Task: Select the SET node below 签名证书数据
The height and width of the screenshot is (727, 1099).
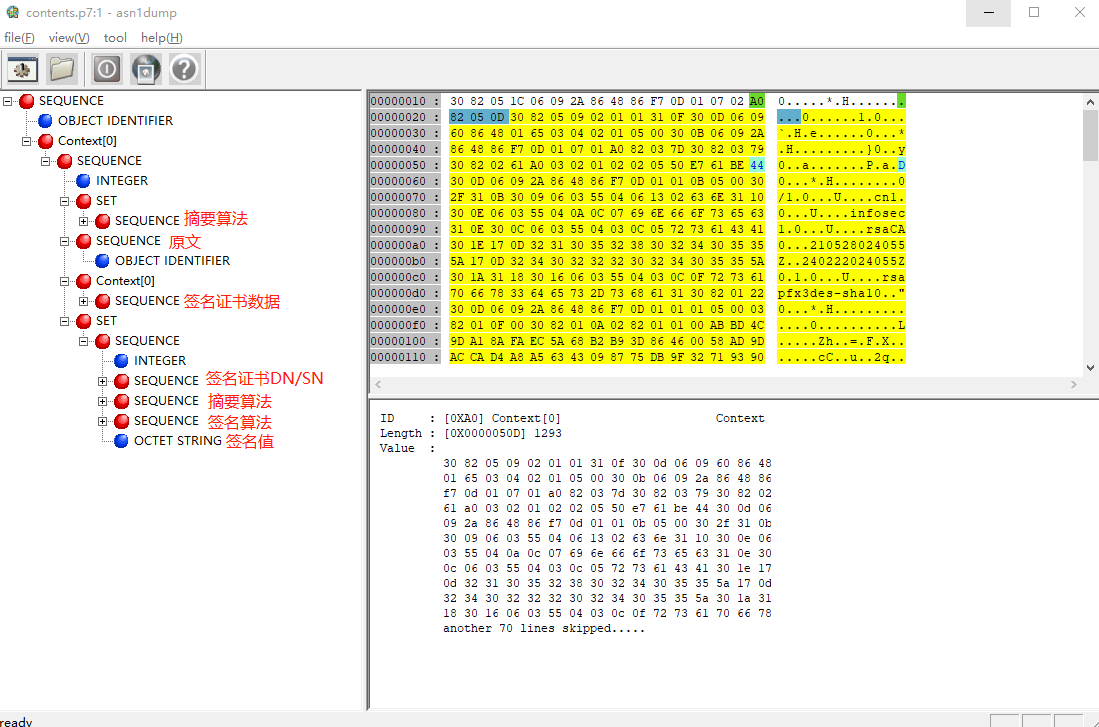Action: (107, 321)
